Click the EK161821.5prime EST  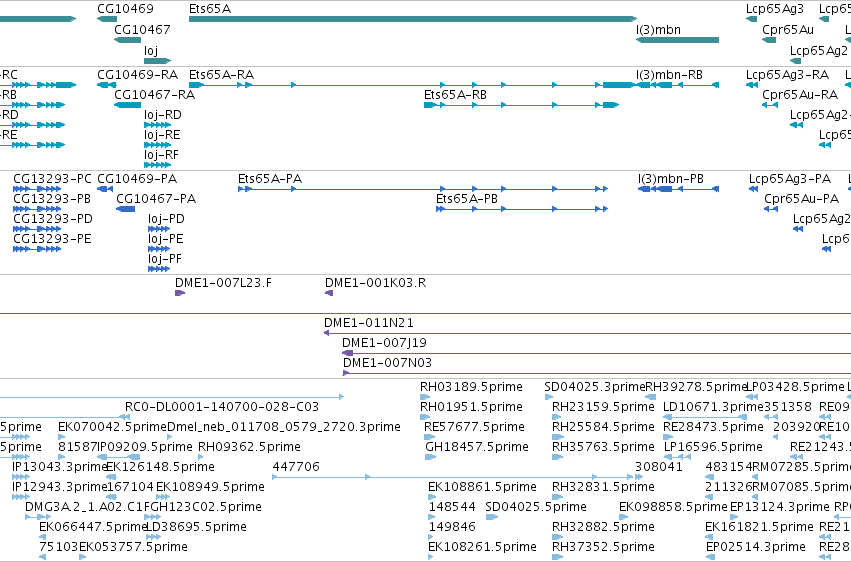coord(711,538)
